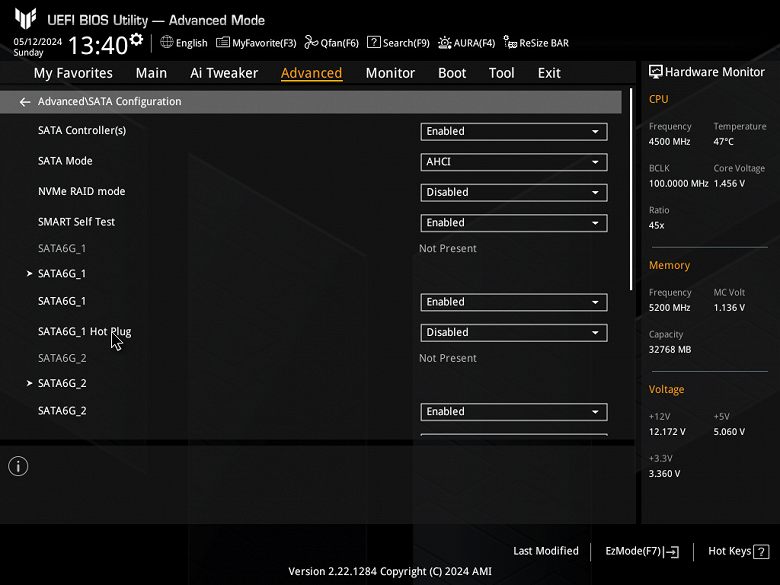Switch to the Ai Tweaker tab
780x585 pixels.
coord(224,73)
